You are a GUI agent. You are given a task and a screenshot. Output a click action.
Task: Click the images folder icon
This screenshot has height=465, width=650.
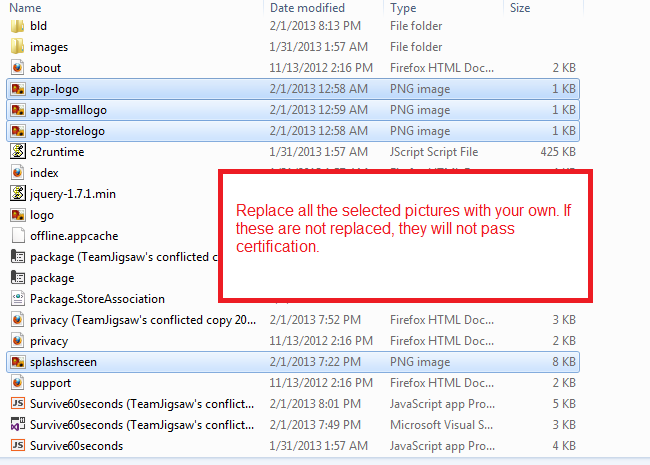click(17, 46)
